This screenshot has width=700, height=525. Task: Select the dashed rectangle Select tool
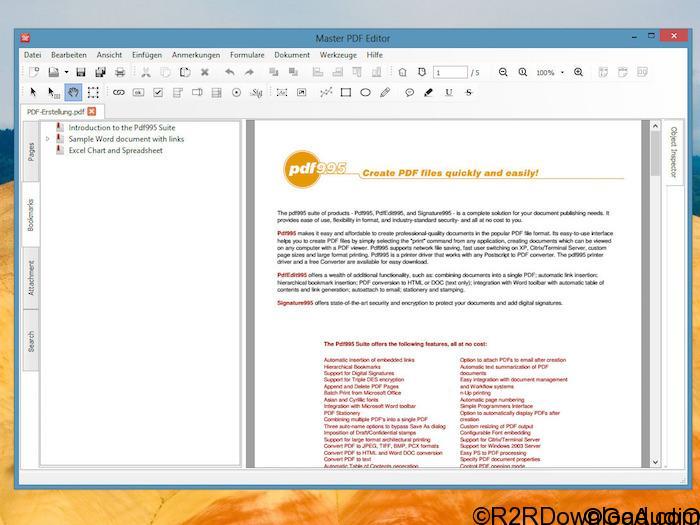[x=93, y=92]
